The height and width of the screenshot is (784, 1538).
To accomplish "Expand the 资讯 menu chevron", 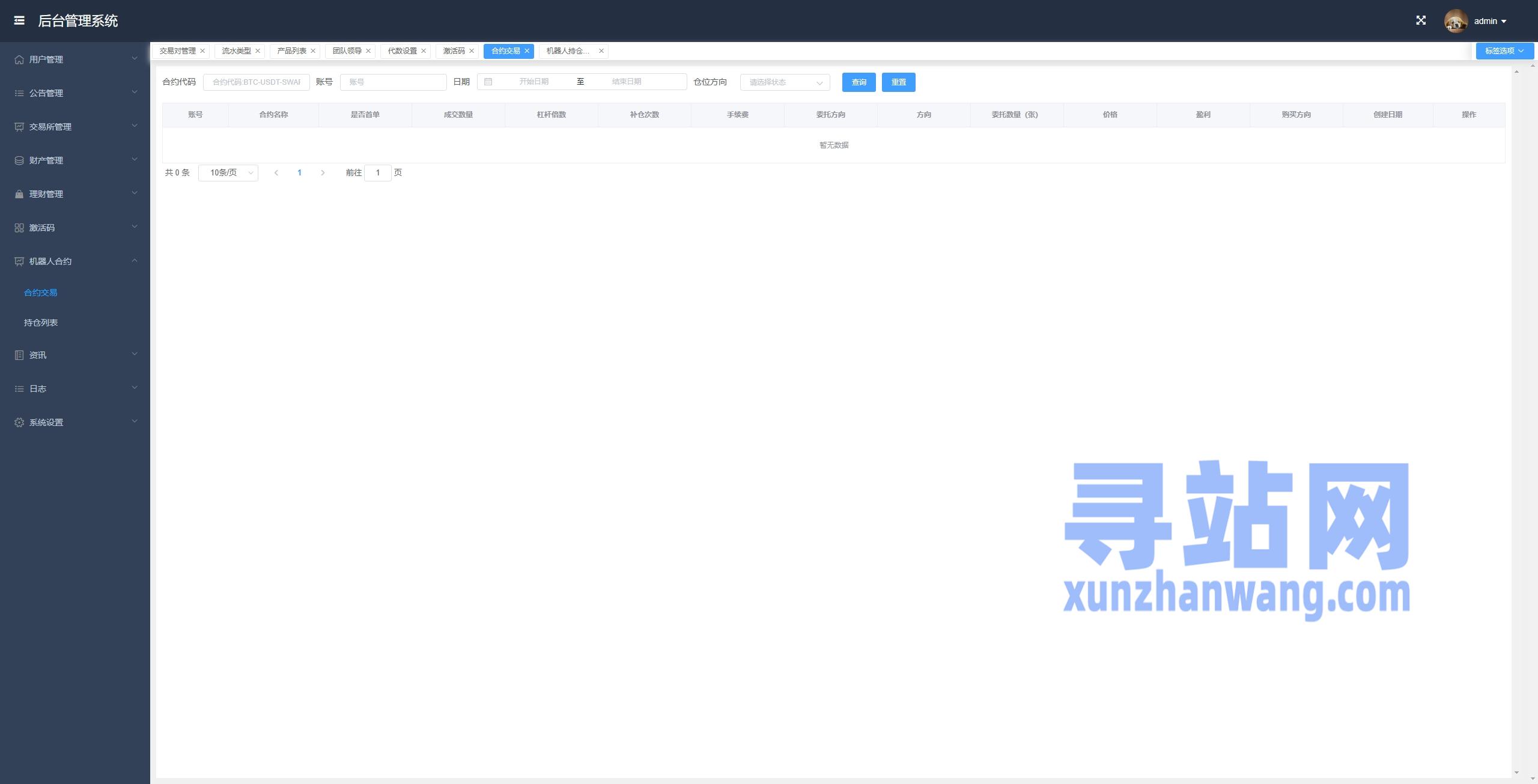I will click(135, 354).
